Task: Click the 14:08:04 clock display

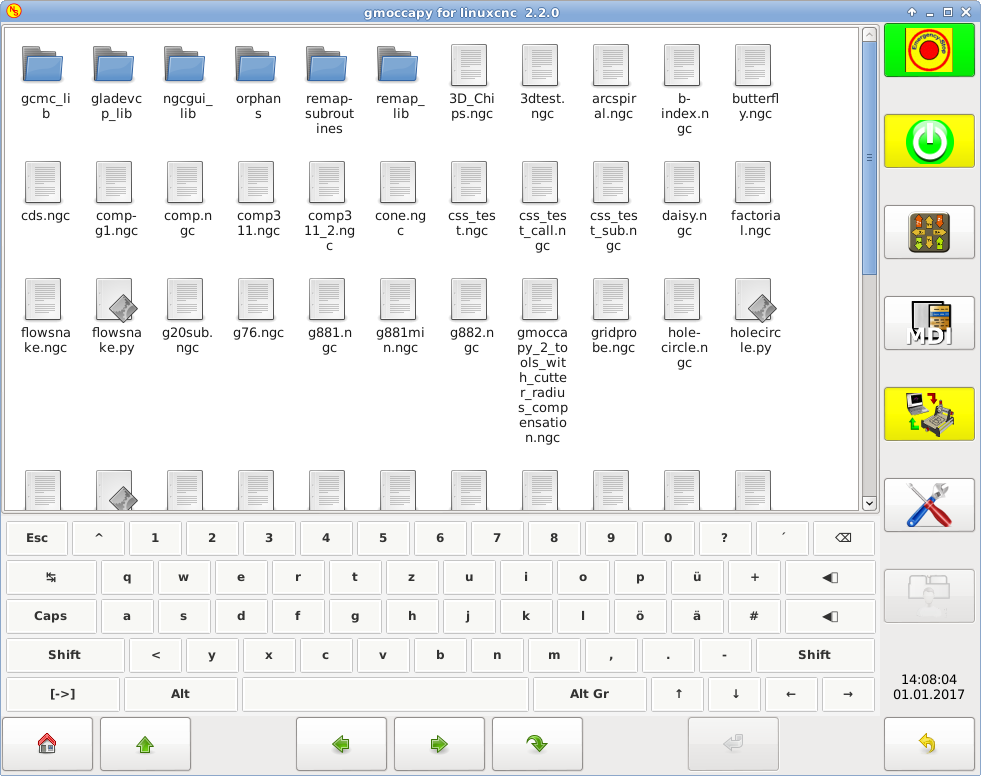Action: 928,679
